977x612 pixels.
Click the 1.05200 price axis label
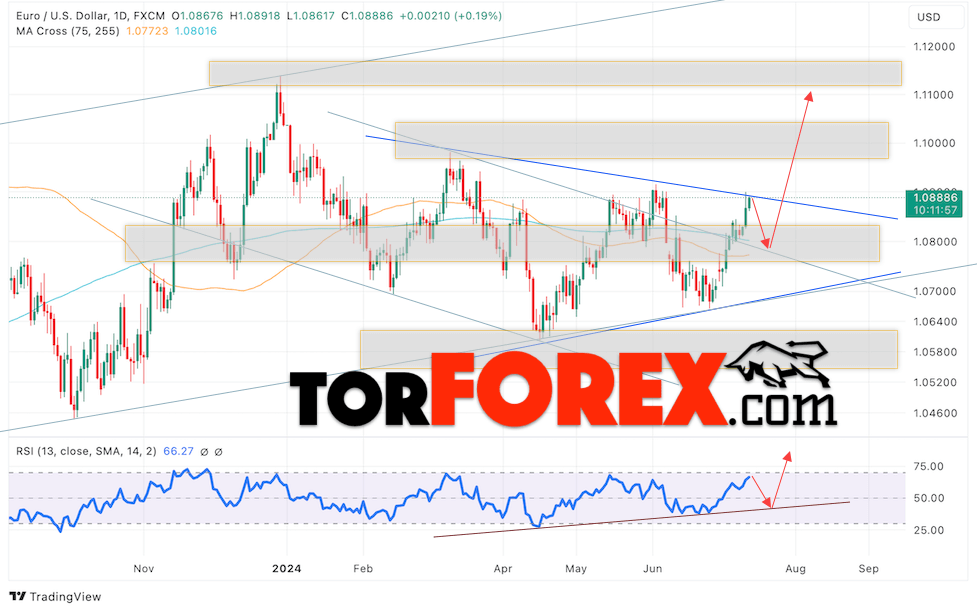pos(933,382)
